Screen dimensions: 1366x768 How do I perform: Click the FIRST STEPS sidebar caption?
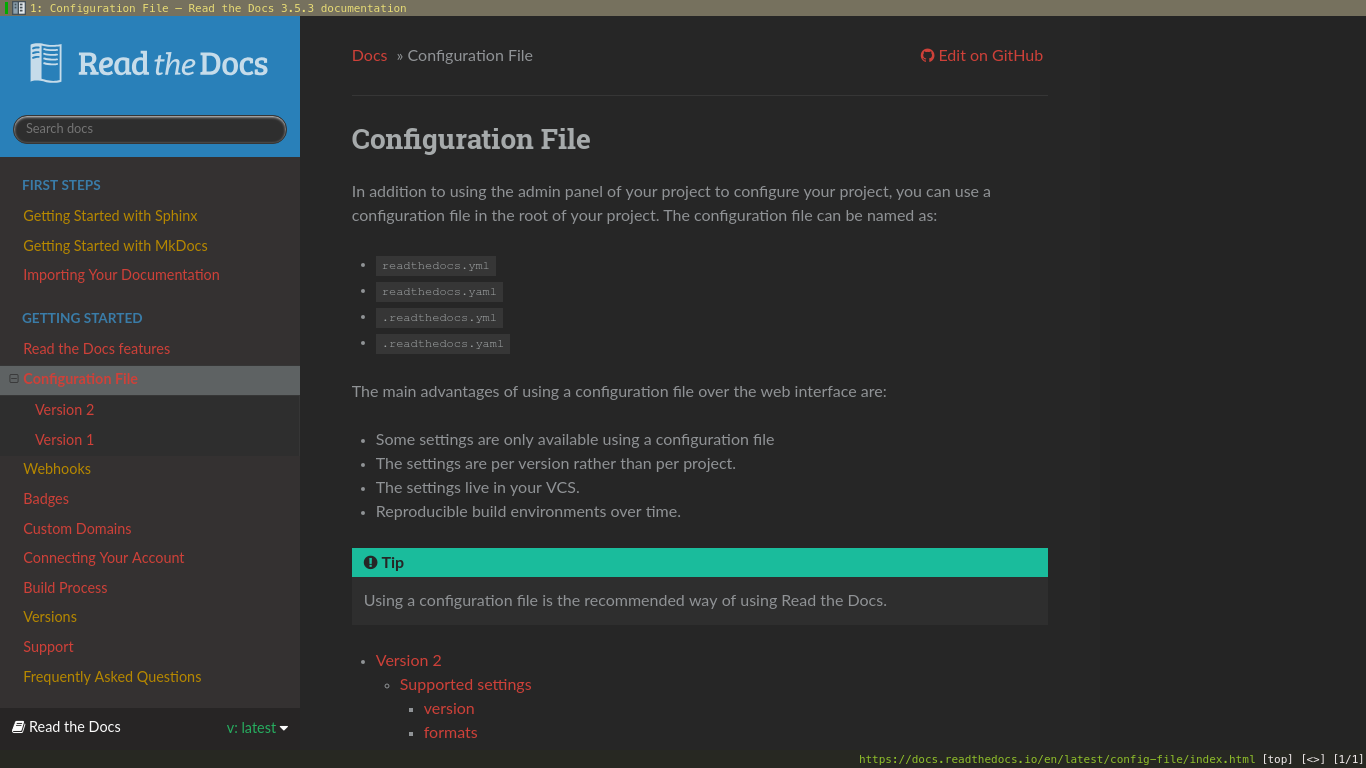61,185
